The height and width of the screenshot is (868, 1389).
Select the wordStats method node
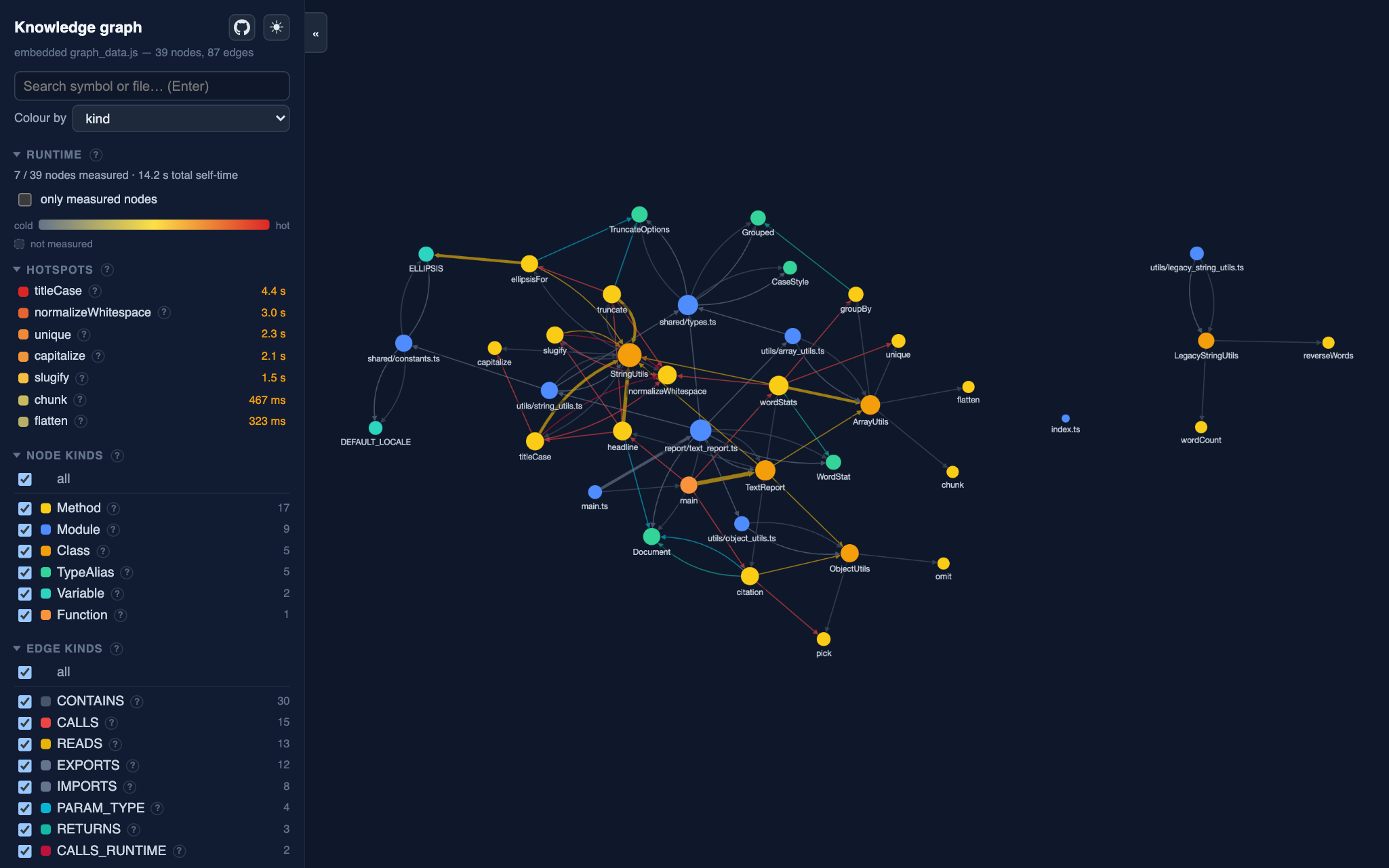(x=778, y=386)
